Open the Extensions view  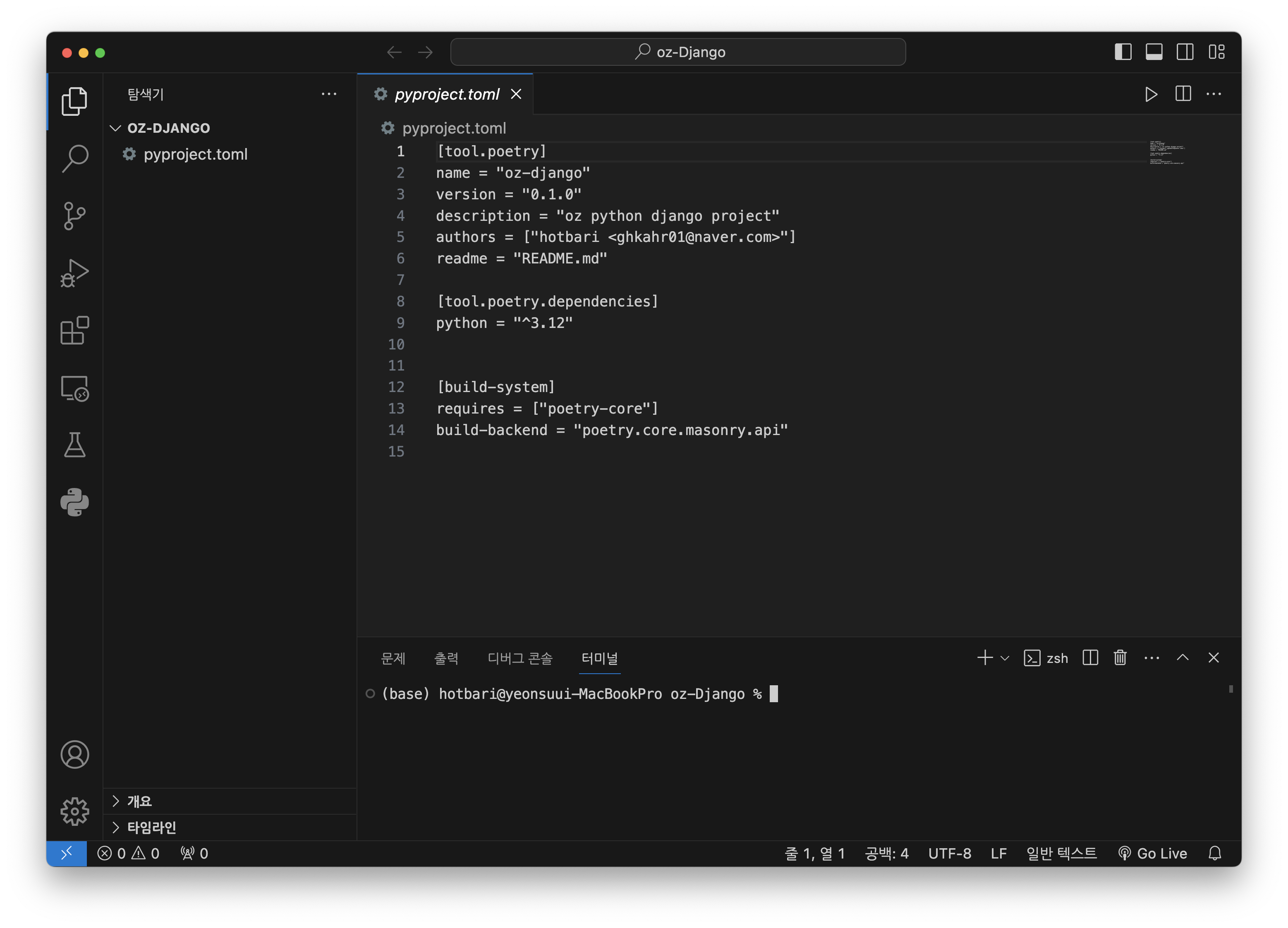pos(74,330)
